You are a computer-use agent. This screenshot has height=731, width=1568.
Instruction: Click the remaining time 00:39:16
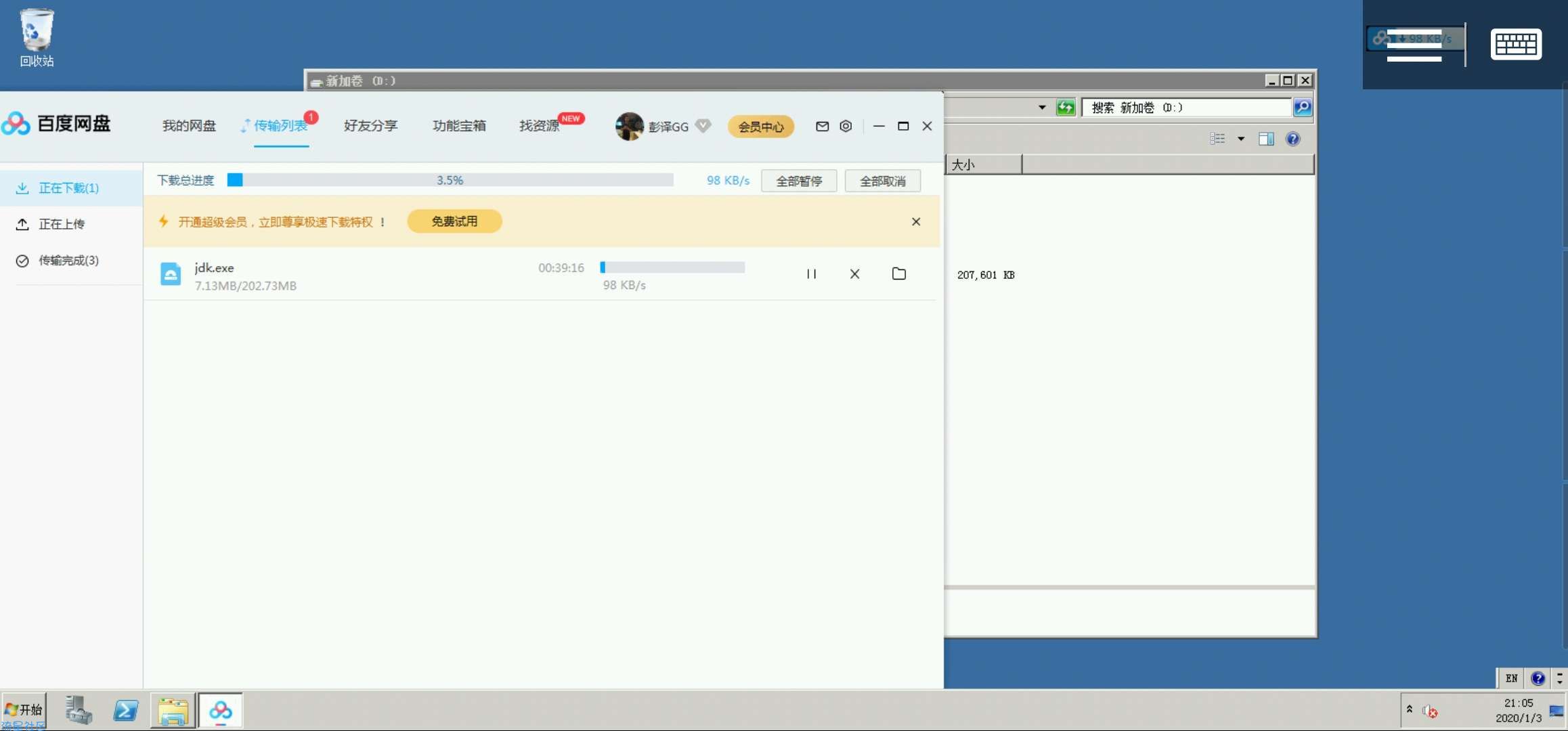(561, 268)
